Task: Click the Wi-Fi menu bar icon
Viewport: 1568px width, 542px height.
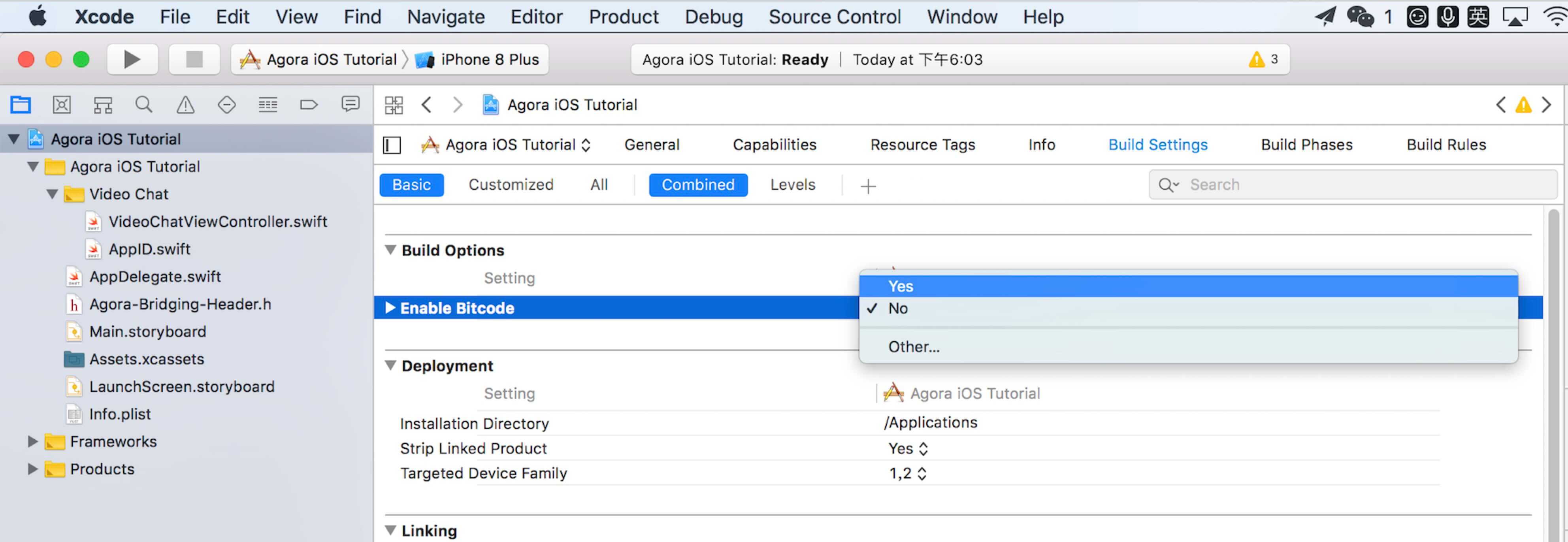Action: point(1555,17)
